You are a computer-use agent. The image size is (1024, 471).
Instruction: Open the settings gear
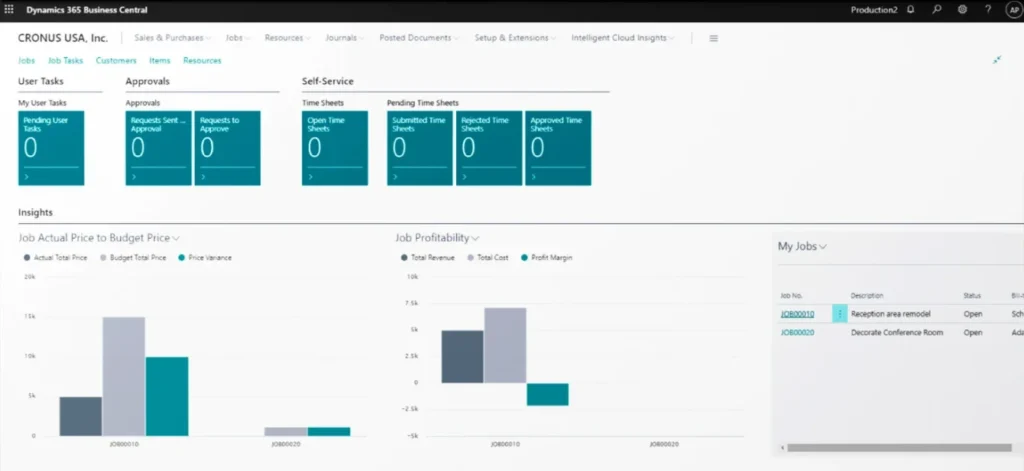pyautogui.click(x=963, y=10)
